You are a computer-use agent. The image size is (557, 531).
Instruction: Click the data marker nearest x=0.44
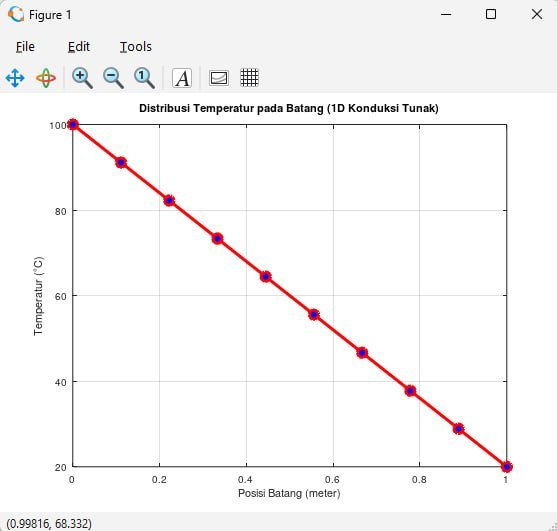[266, 277]
